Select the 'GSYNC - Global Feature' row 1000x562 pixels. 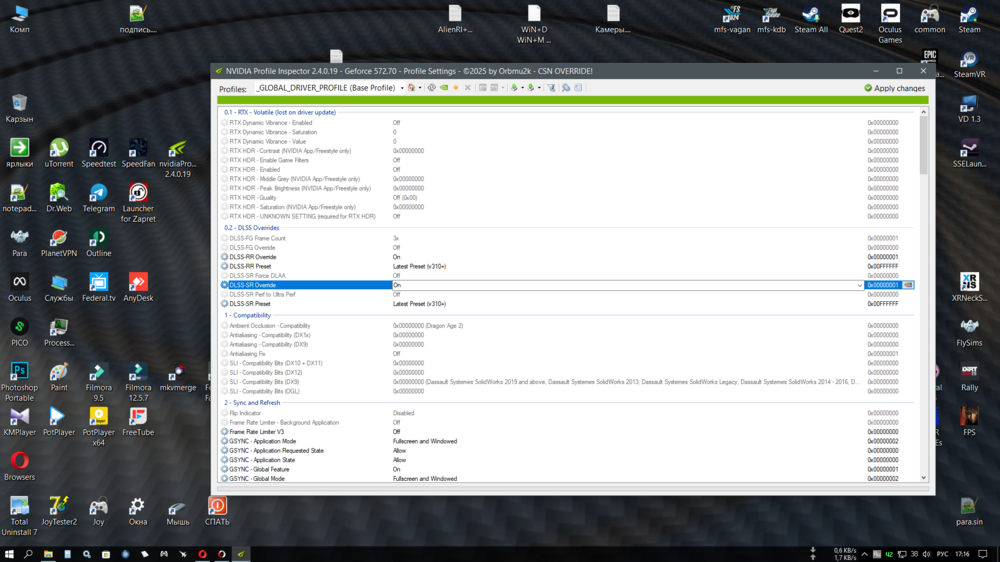568,469
